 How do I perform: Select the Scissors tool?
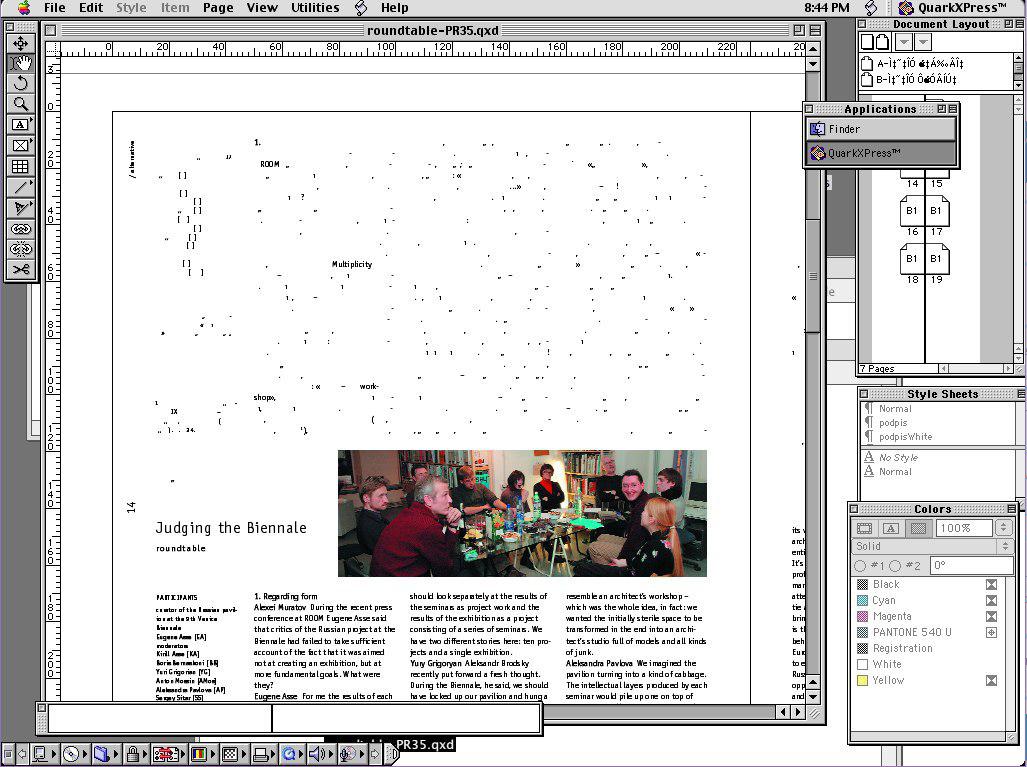[x=20, y=269]
